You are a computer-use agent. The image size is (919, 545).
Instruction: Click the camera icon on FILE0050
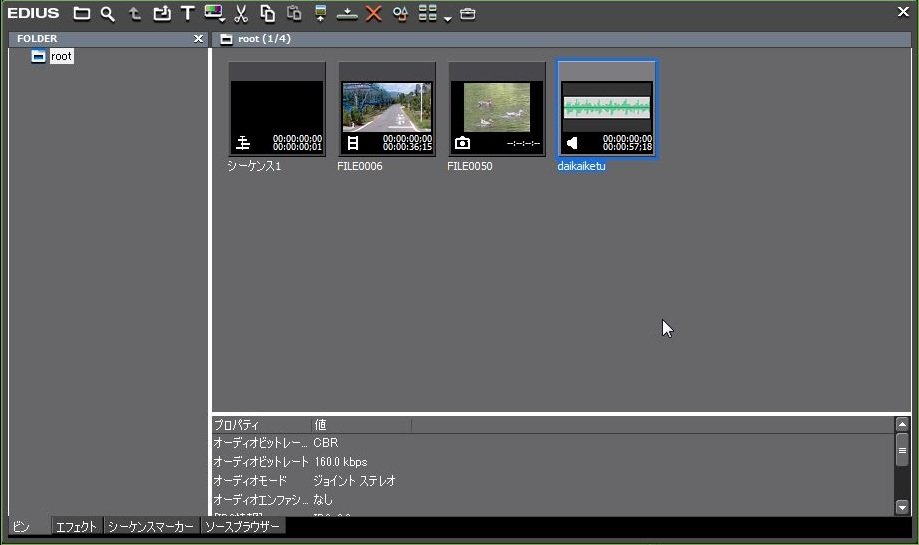point(462,142)
